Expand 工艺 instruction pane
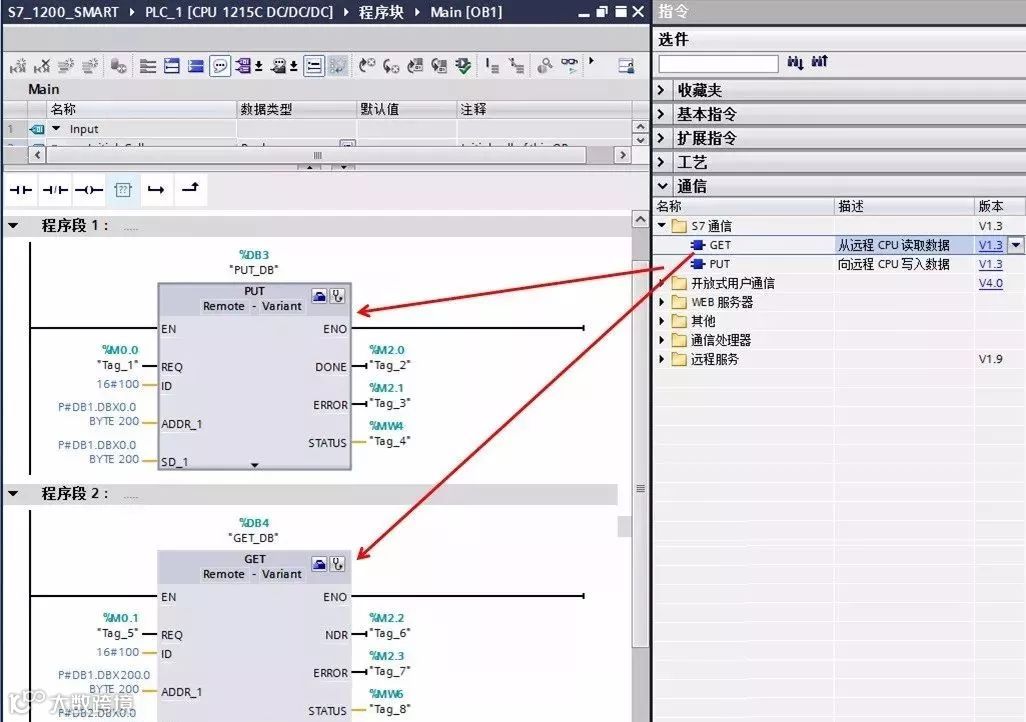 click(662, 162)
